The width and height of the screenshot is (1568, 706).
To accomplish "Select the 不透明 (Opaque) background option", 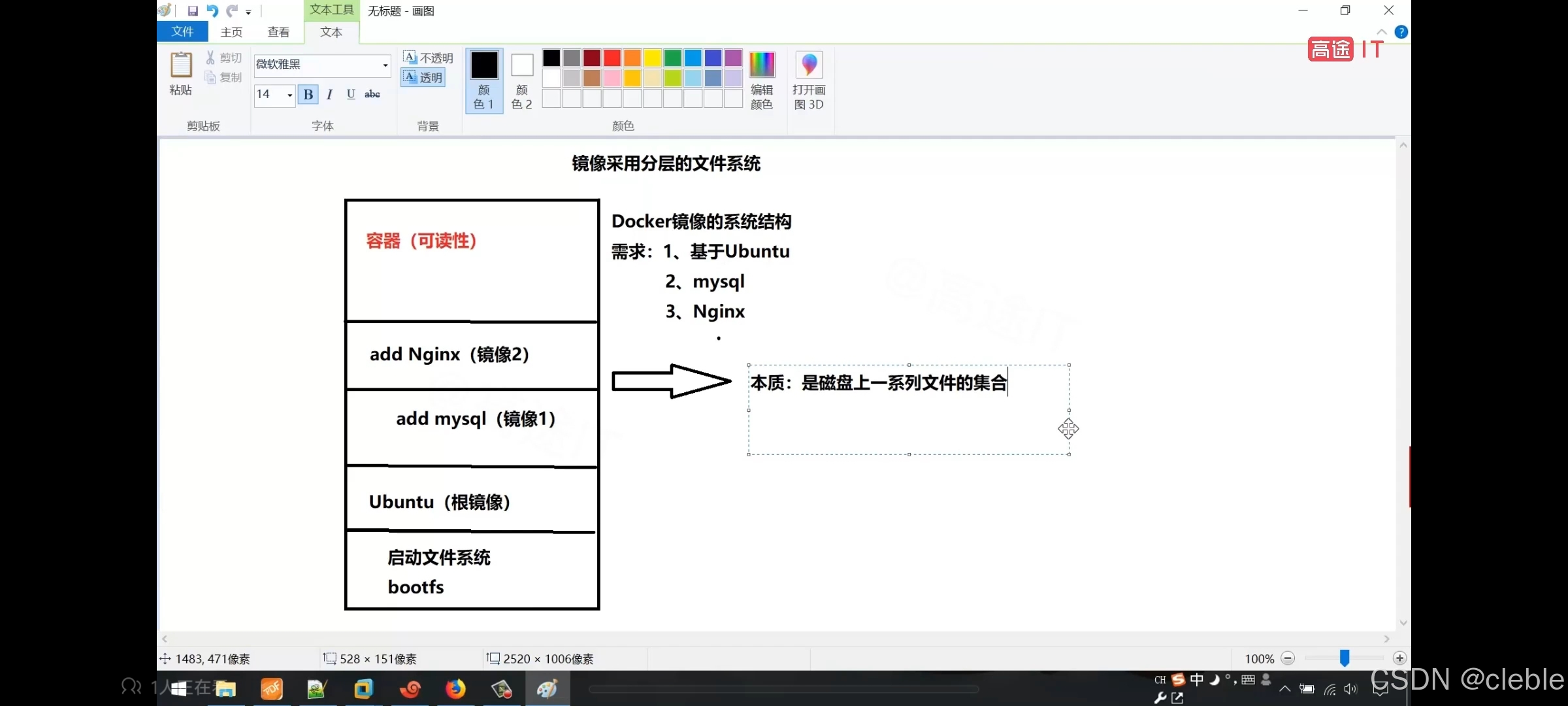I will [428, 58].
